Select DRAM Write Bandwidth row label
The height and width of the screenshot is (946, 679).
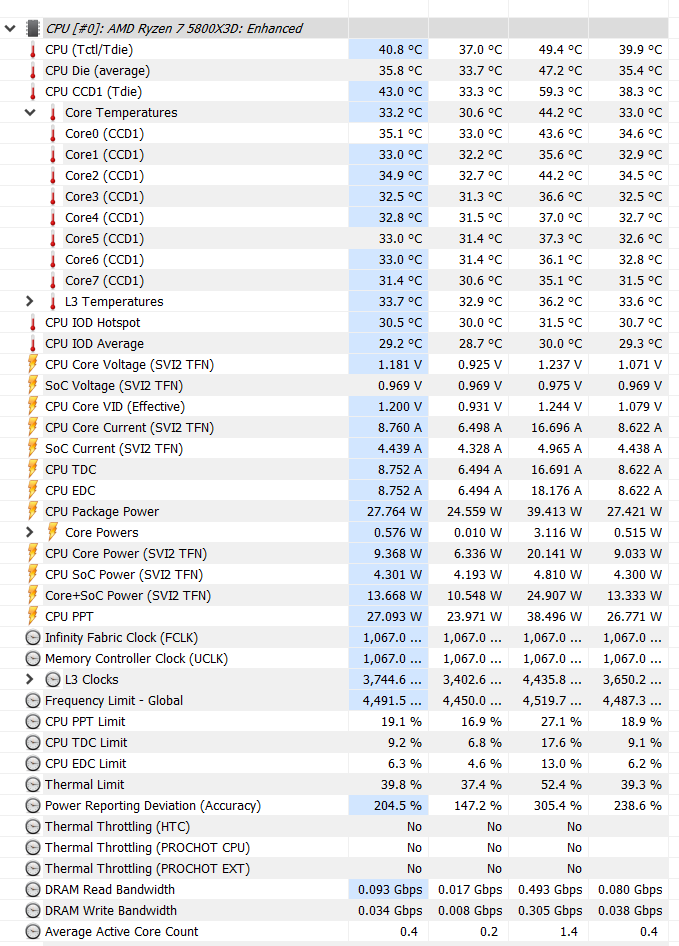(110, 910)
